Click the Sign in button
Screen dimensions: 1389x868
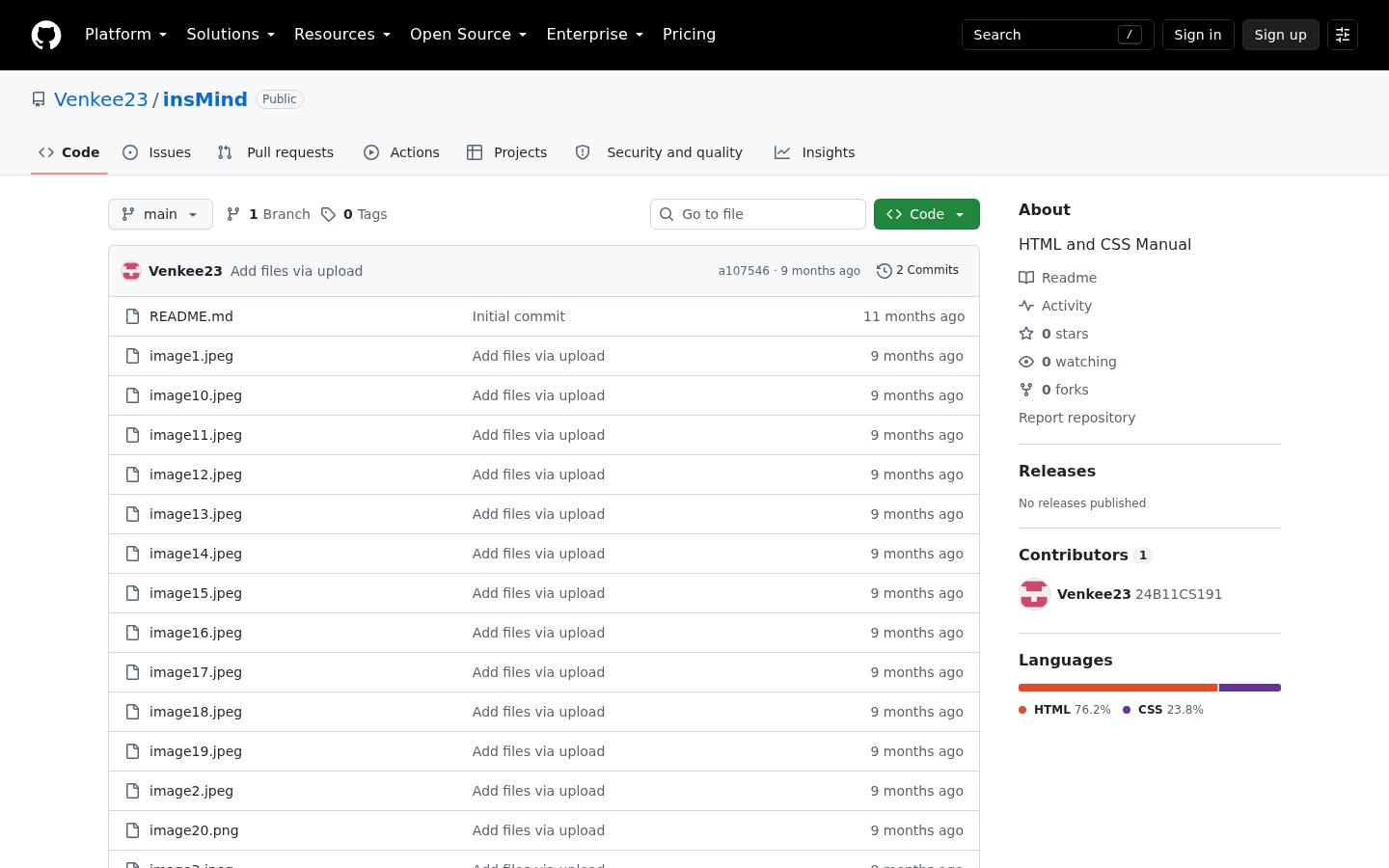pos(1198,35)
